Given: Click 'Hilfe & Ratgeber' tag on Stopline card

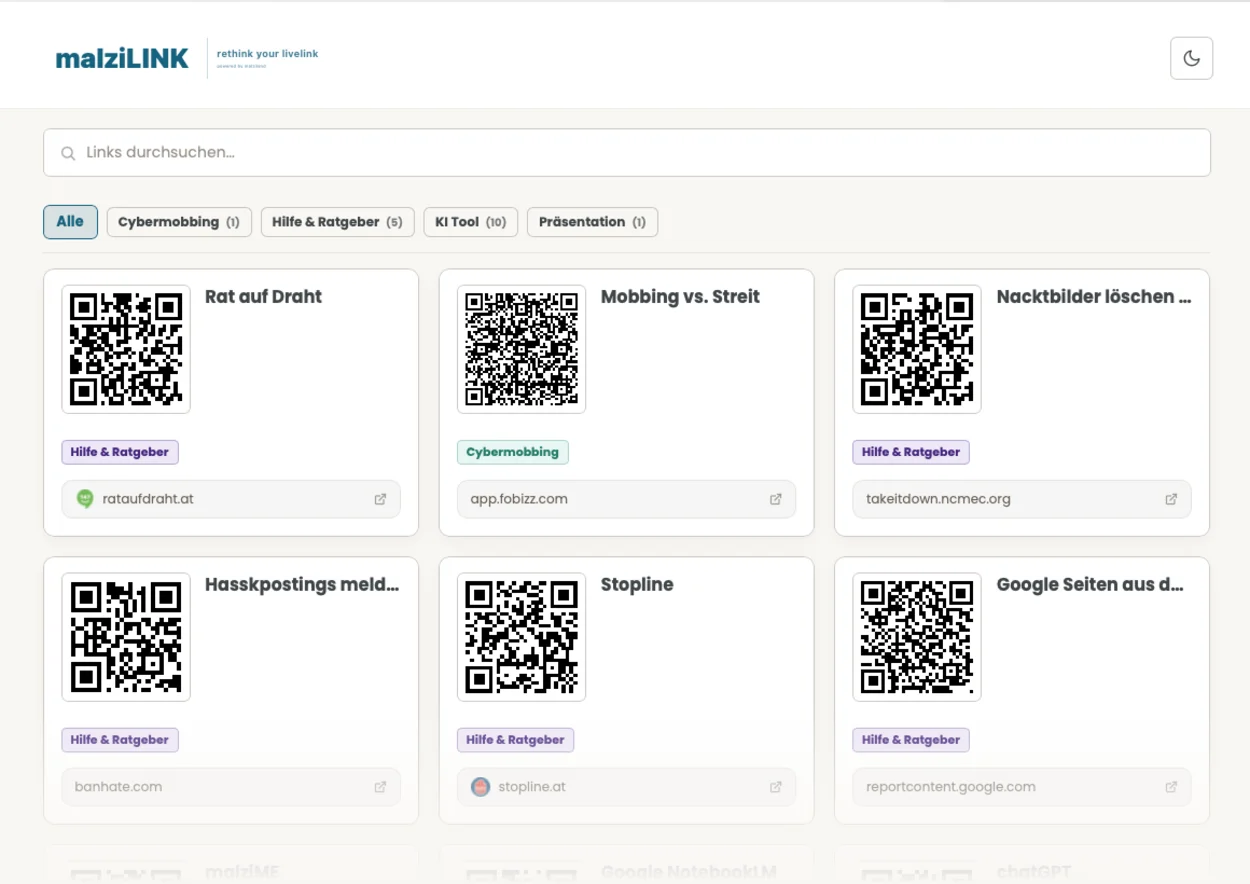Looking at the screenshot, I should [x=515, y=740].
